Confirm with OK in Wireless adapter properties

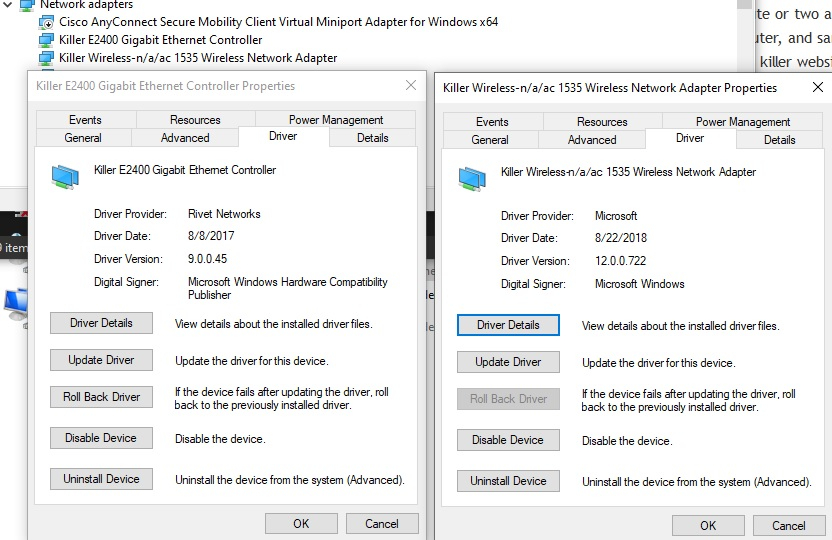click(x=708, y=526)
